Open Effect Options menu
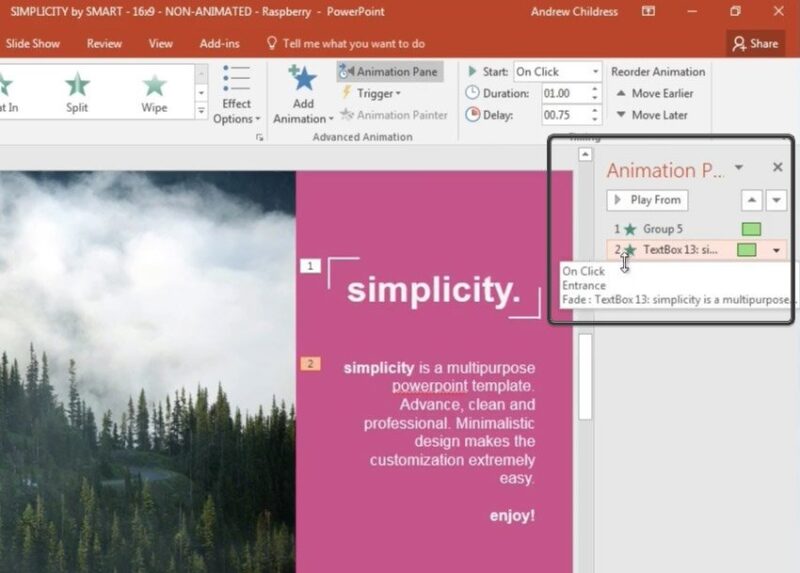This screenshot has height=573, width=800. [x=236, y=95]
